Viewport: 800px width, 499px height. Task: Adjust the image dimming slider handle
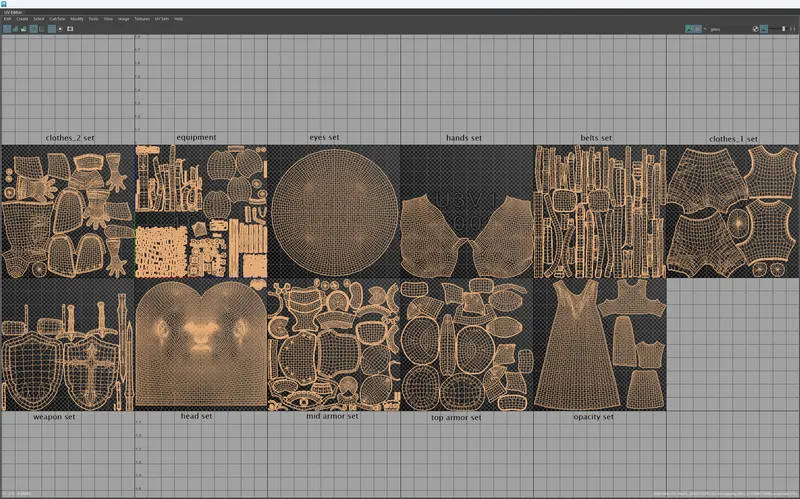tap(784, 29)
